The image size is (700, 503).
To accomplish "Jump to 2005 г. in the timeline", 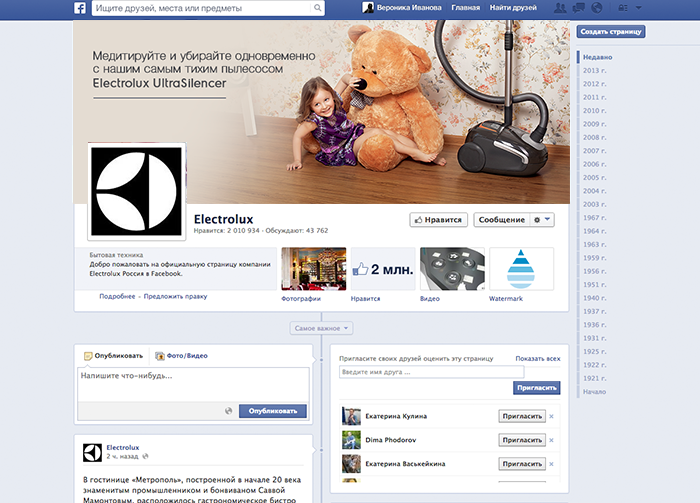I will coord(594,178).
